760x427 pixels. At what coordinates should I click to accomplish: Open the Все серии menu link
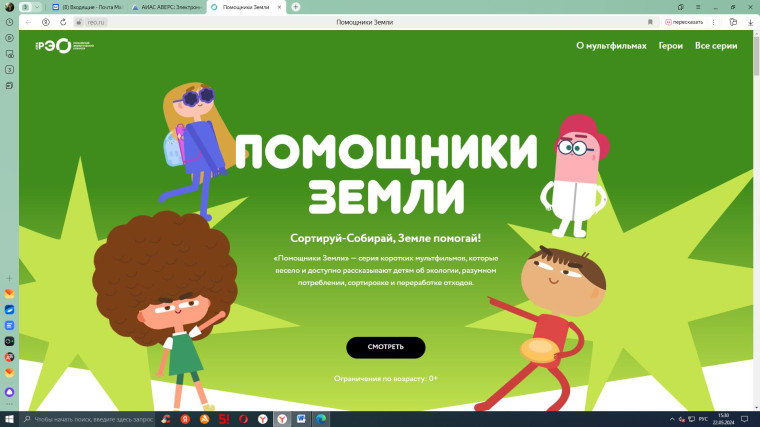[716, 46]
